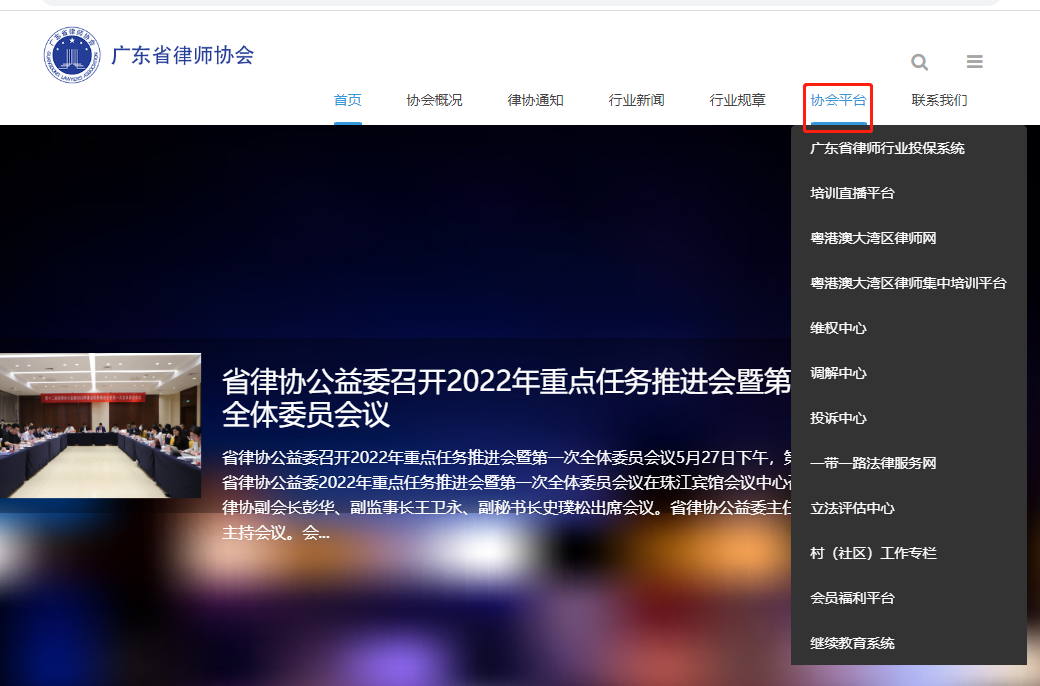
Task: Click the 广东省律师协会 site title text
Action: click(182, 55)
